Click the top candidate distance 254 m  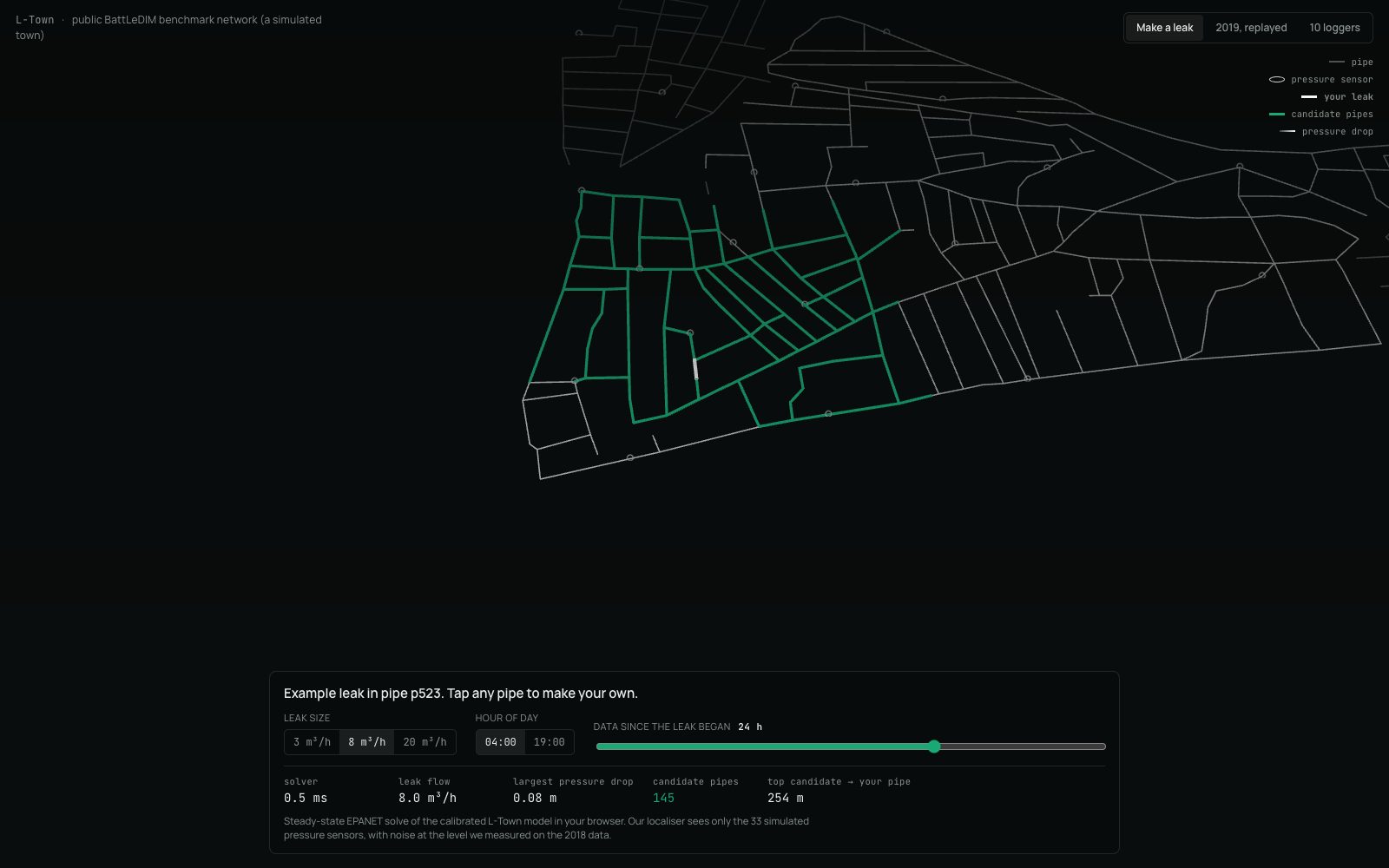[x=785, y=798]
